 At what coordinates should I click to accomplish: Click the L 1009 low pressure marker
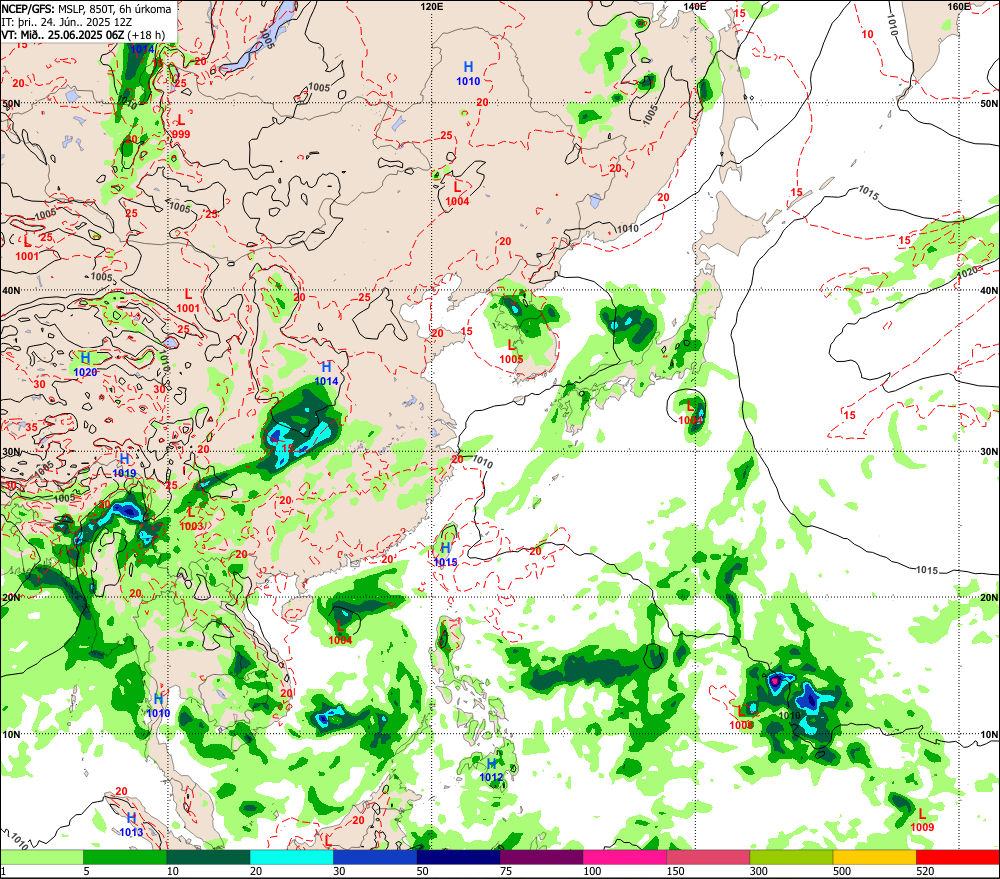(922, 820)
